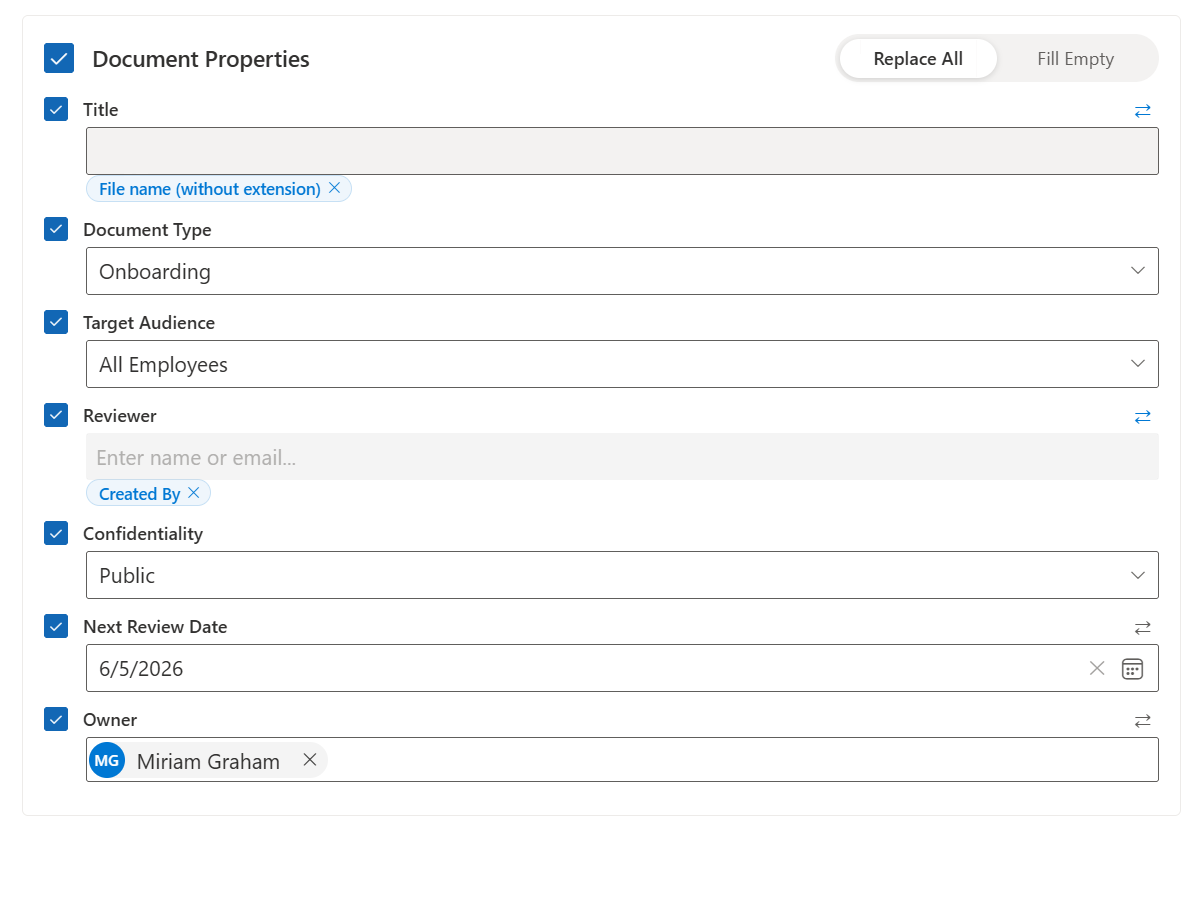Screen dimensions: 1200x900
Task: Click the Confidentiality field label
Action: [x=143, y=534]
